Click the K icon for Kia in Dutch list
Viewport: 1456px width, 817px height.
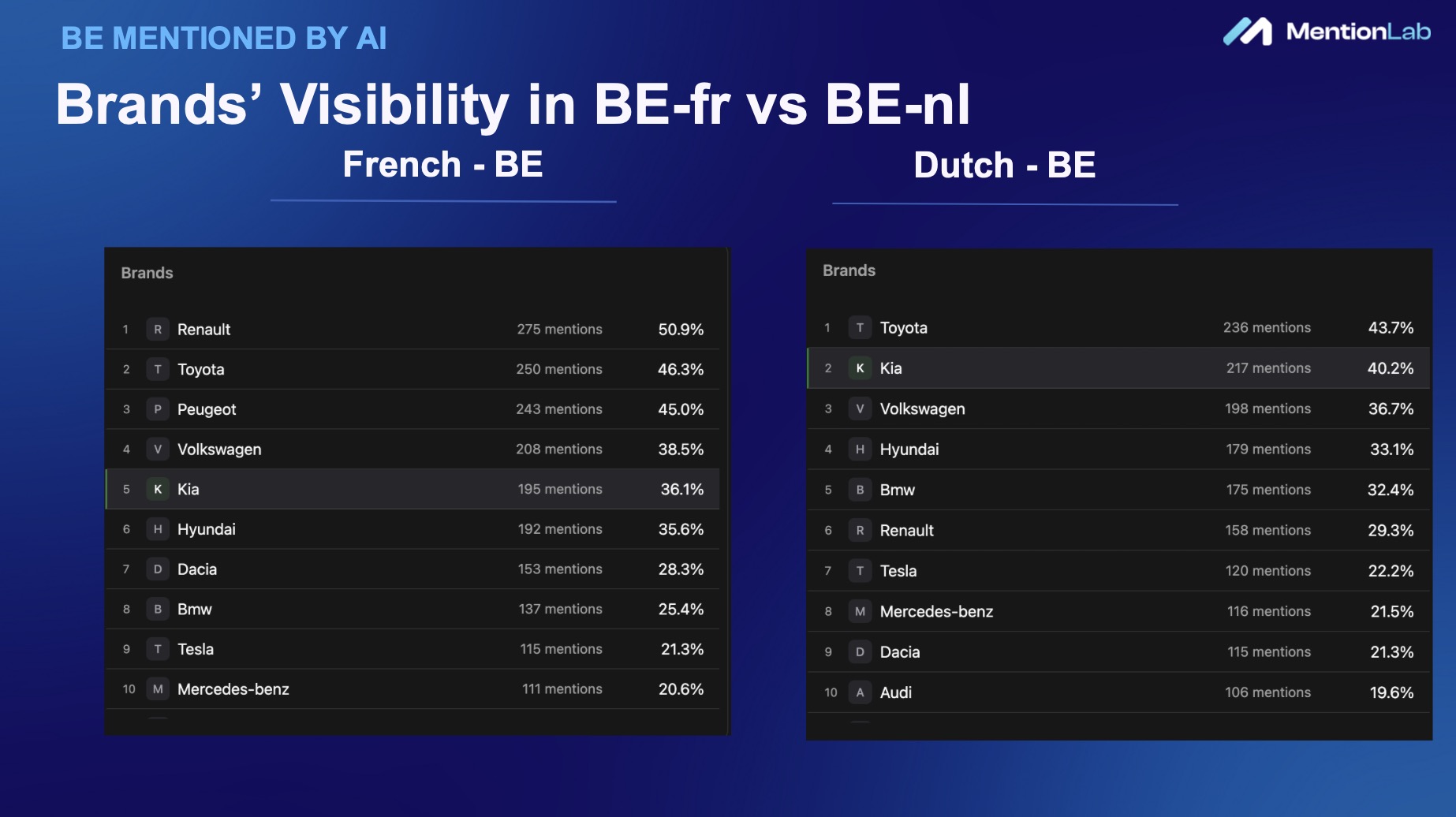point(860,368)
